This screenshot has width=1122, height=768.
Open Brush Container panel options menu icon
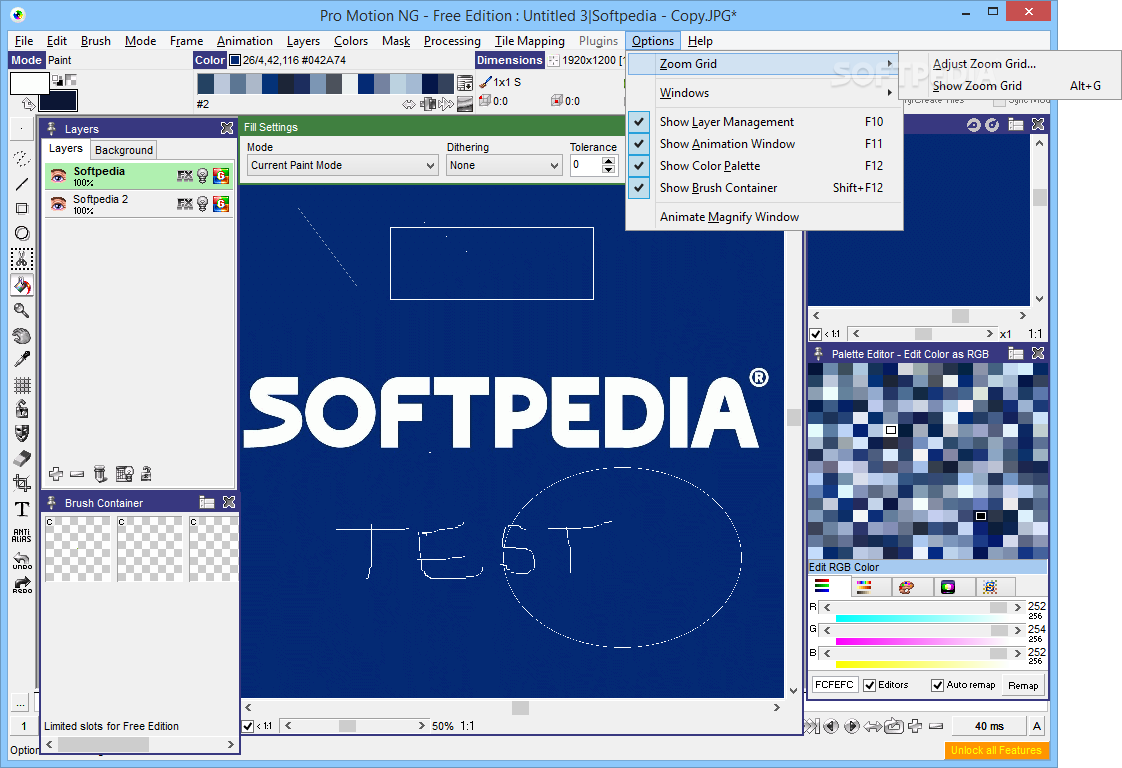coord(207,502)
